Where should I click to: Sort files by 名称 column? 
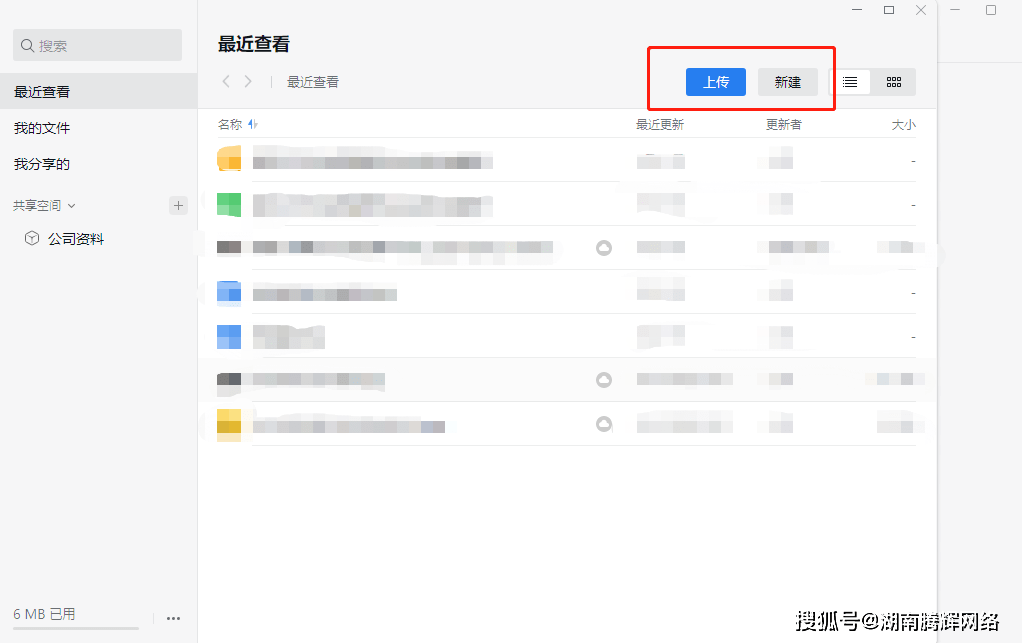[231, 125]
